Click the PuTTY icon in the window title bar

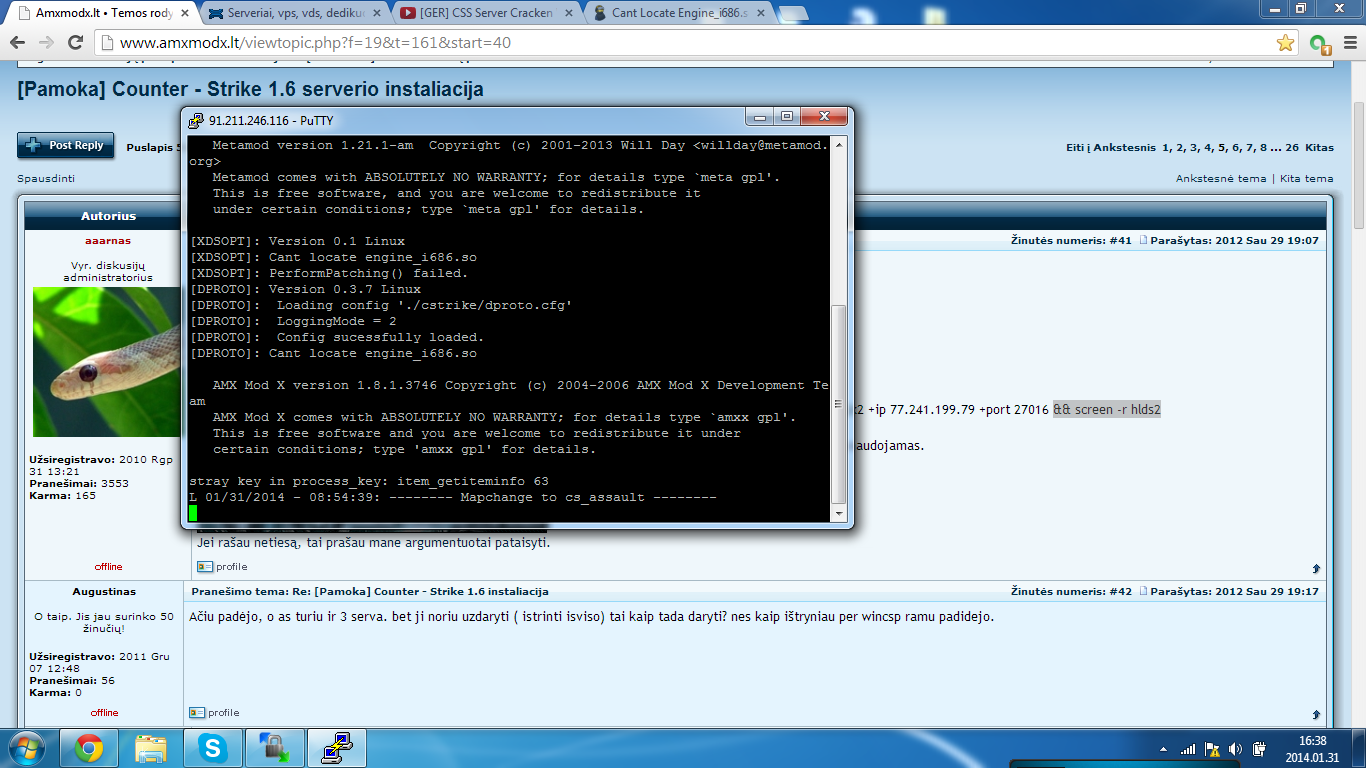coord(196,120)
